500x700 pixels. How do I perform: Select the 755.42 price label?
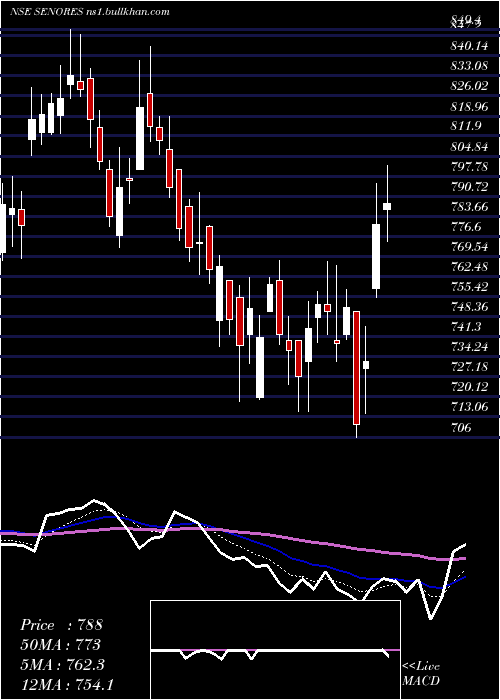click(x=469, y=287)
